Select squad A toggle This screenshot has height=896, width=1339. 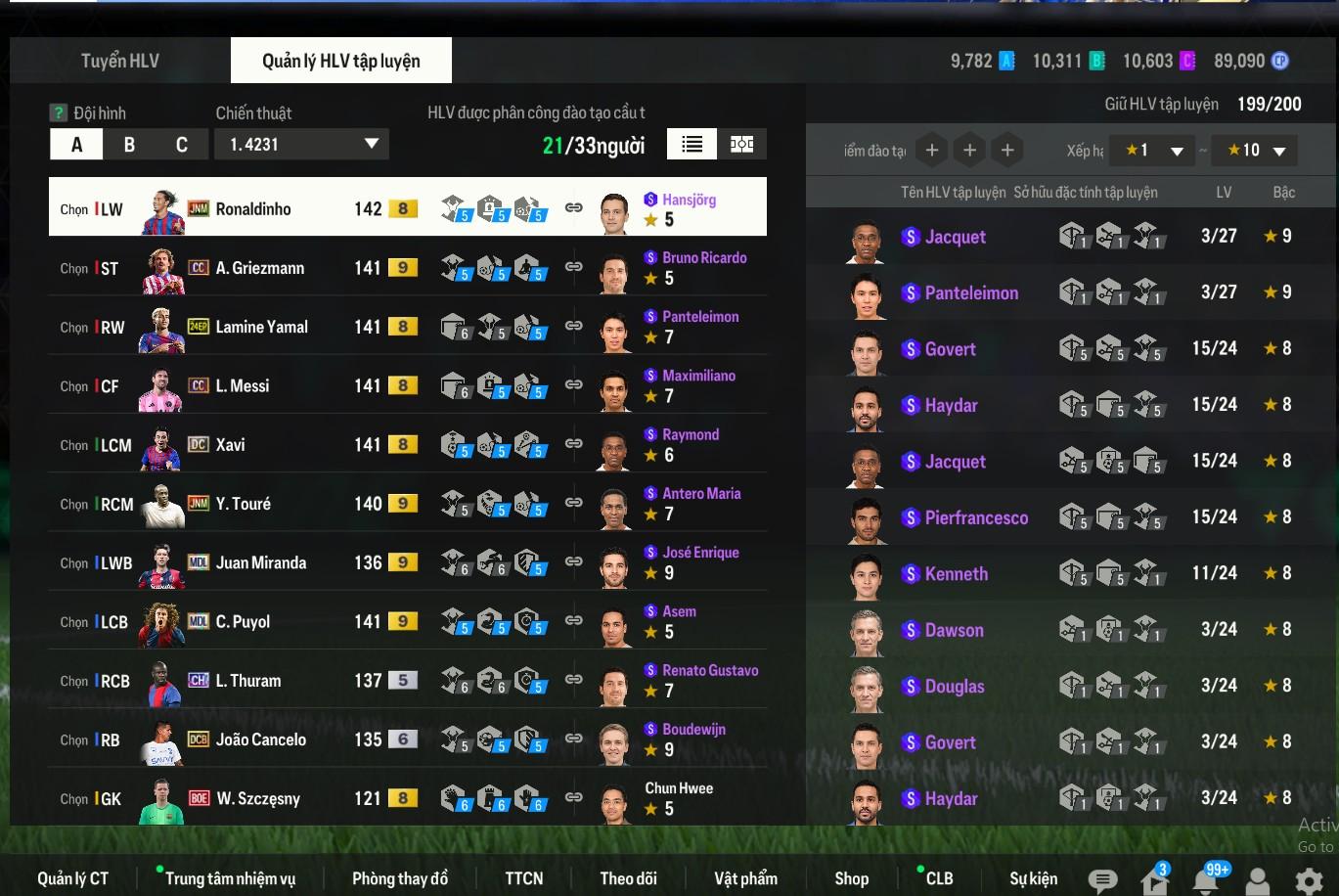76,145
